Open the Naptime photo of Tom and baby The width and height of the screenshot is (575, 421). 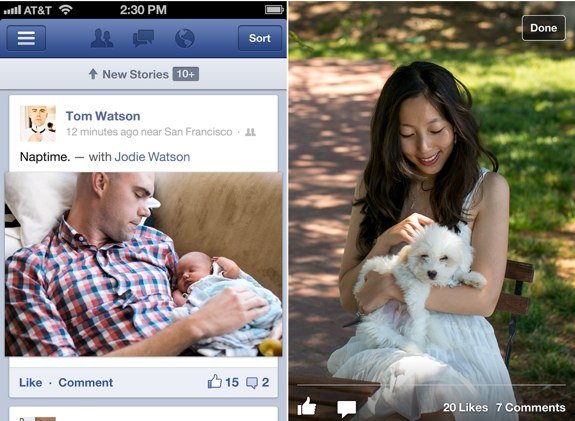[143, 264]
